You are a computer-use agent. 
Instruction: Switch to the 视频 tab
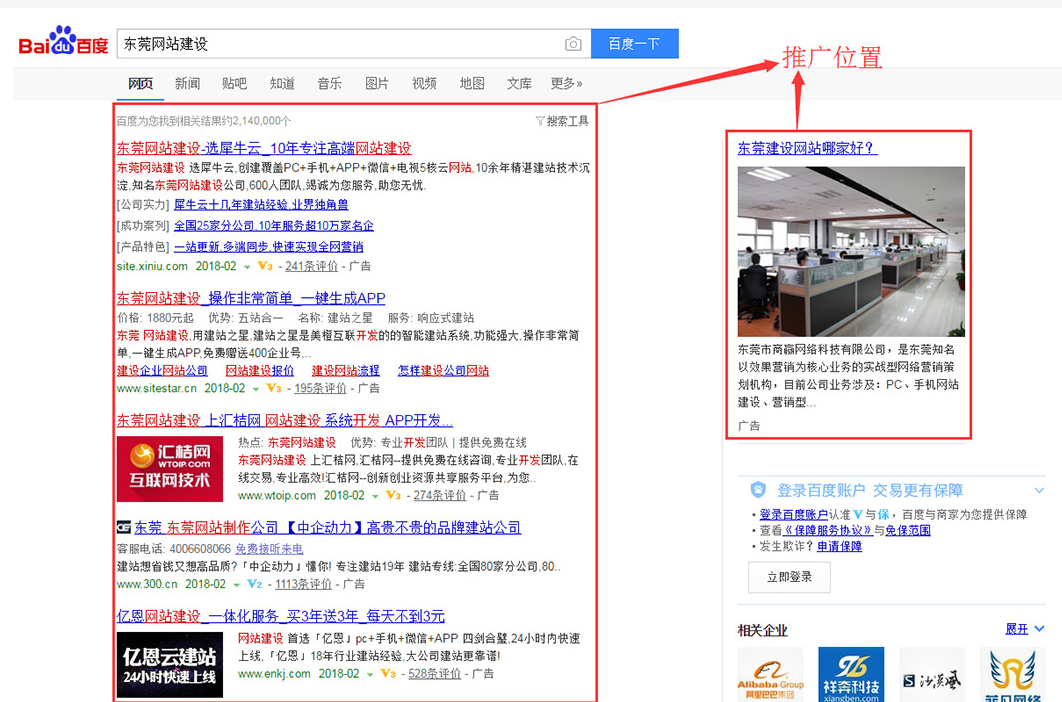coord(425,83)
